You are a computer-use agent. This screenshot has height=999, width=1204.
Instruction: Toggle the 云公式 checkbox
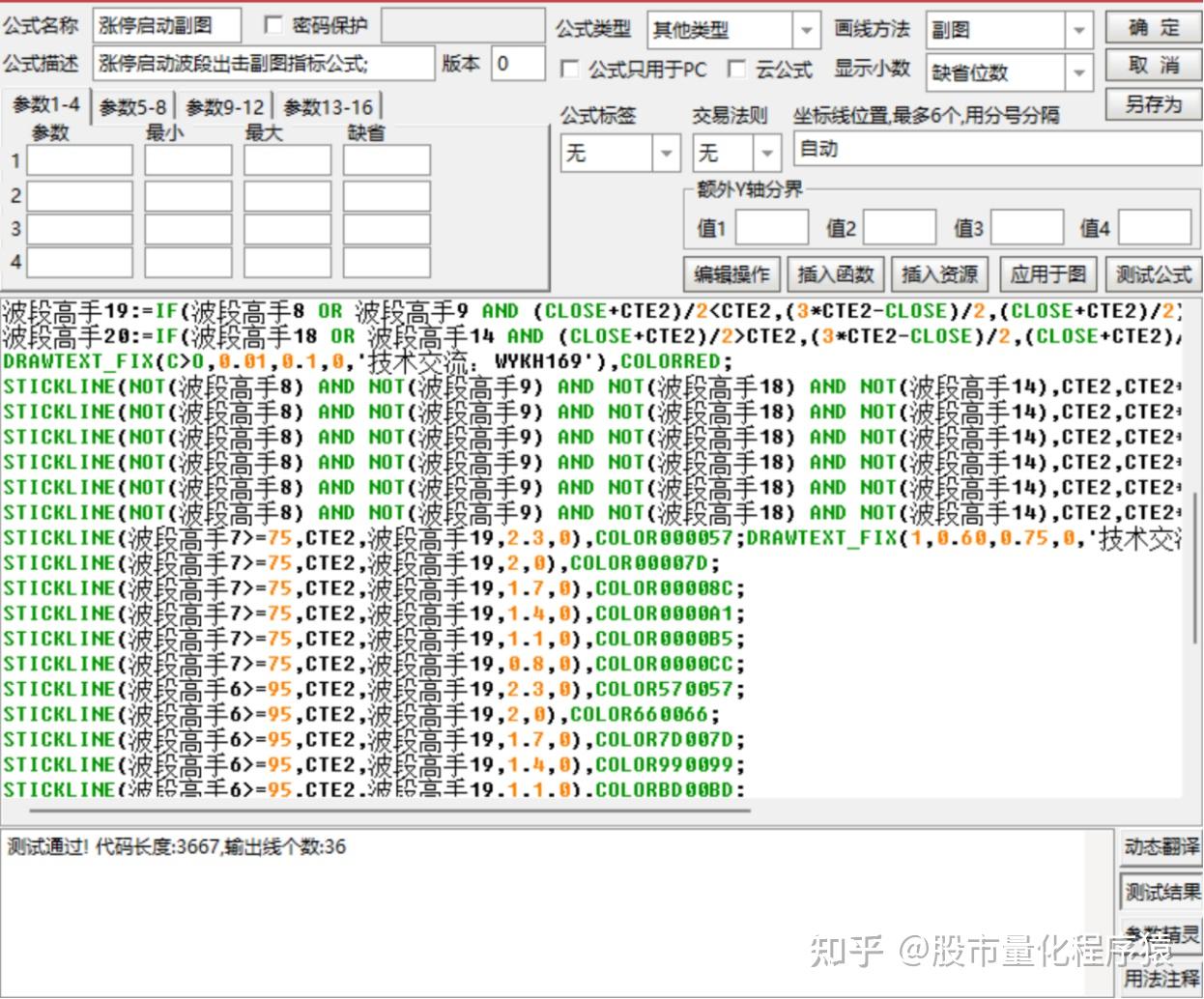(737, 69)
